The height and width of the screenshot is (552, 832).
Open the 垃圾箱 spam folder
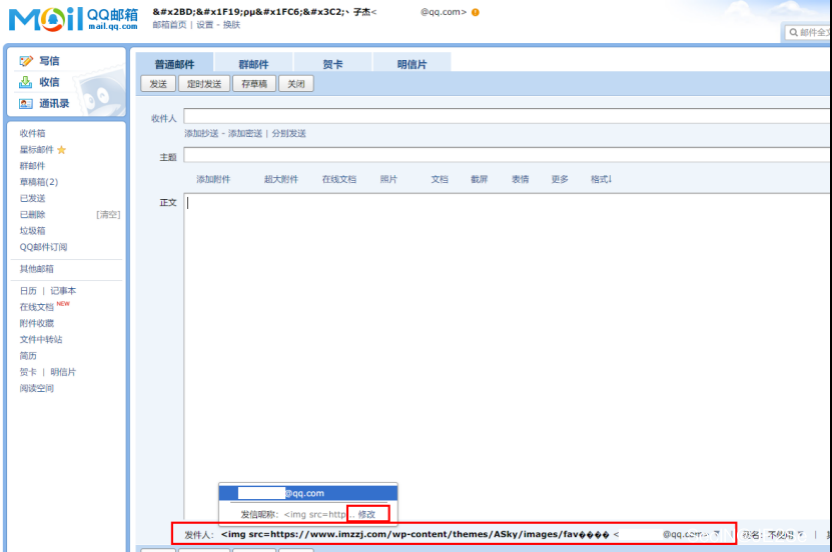[32, 231]
